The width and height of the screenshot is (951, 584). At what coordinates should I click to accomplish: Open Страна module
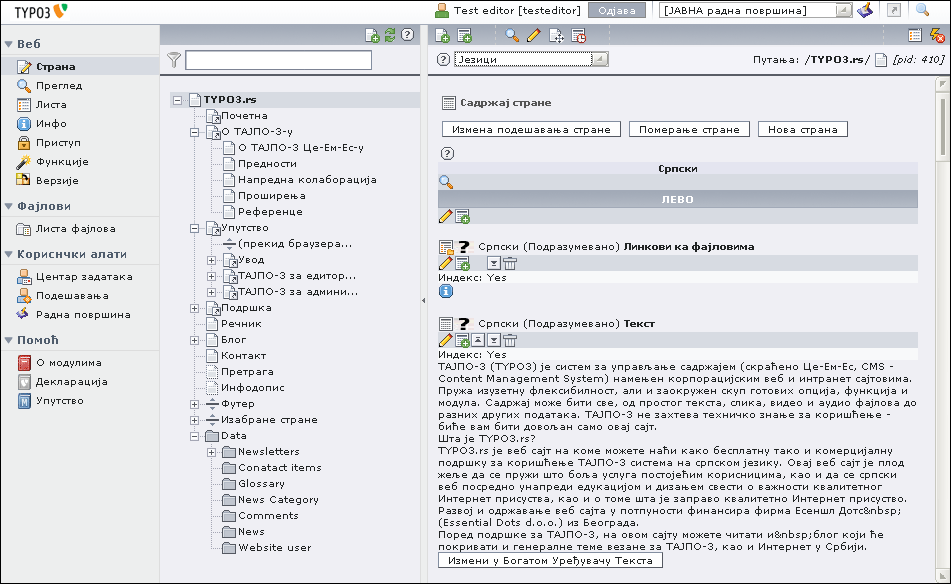[x=55, y=67]
